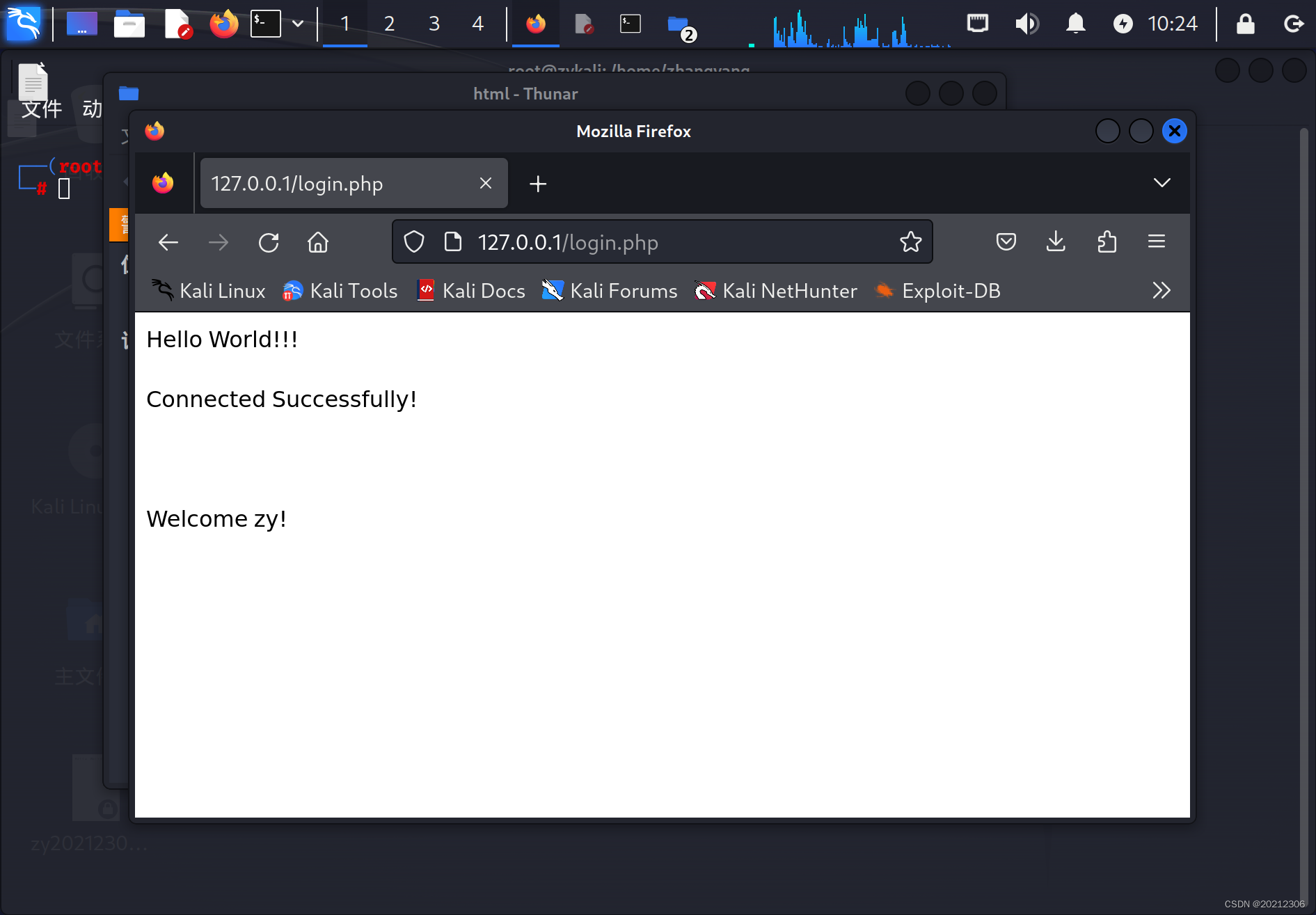Switch to workspace 3

[434, 24]
